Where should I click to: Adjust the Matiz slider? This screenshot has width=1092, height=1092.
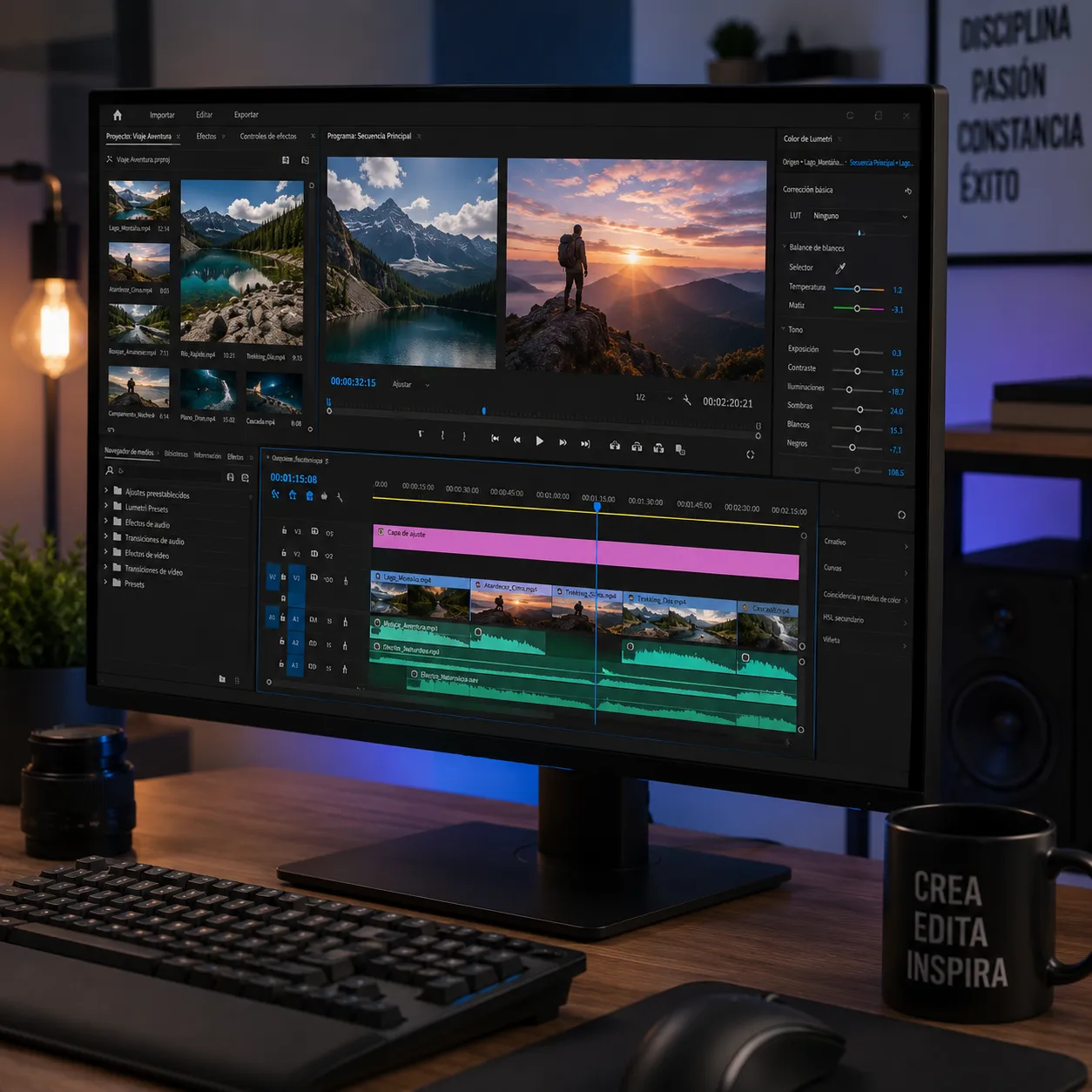coord(858,308)
